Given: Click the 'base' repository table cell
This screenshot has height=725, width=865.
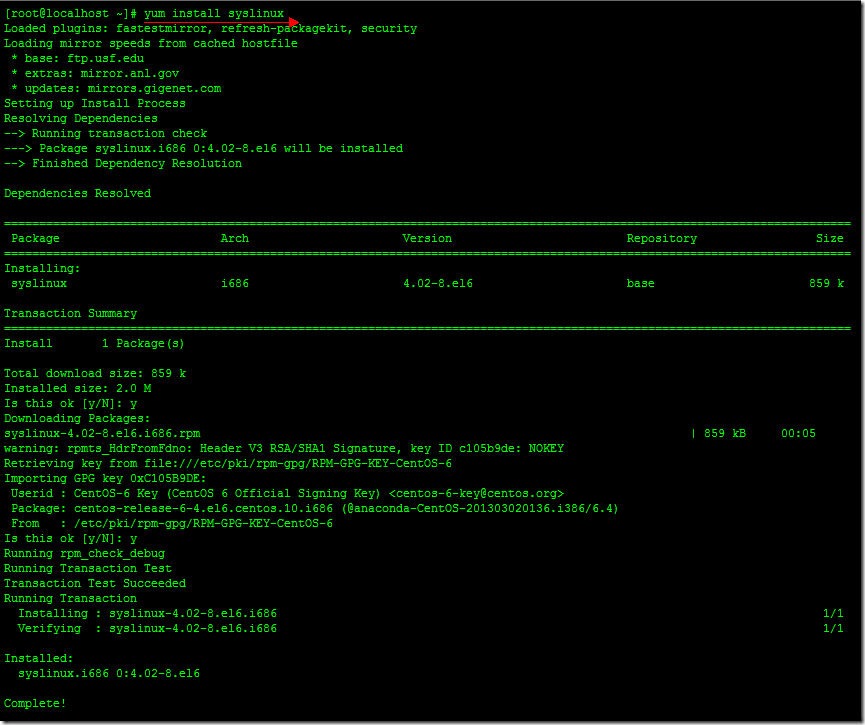Looking at the screenshot, I should (x=640, y=284).
